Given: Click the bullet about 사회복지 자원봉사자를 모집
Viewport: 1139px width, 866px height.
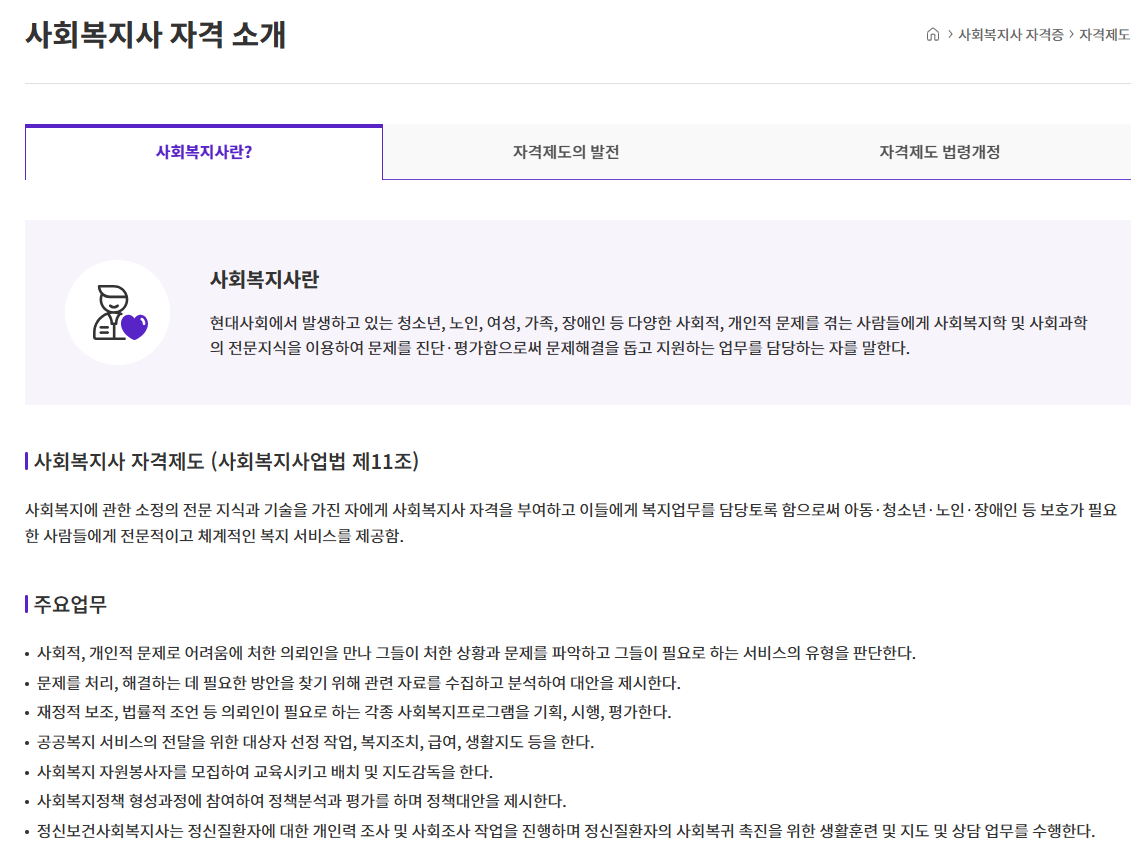Looking at the screenshot, I should pyautogui.click(x=264, y=772).
